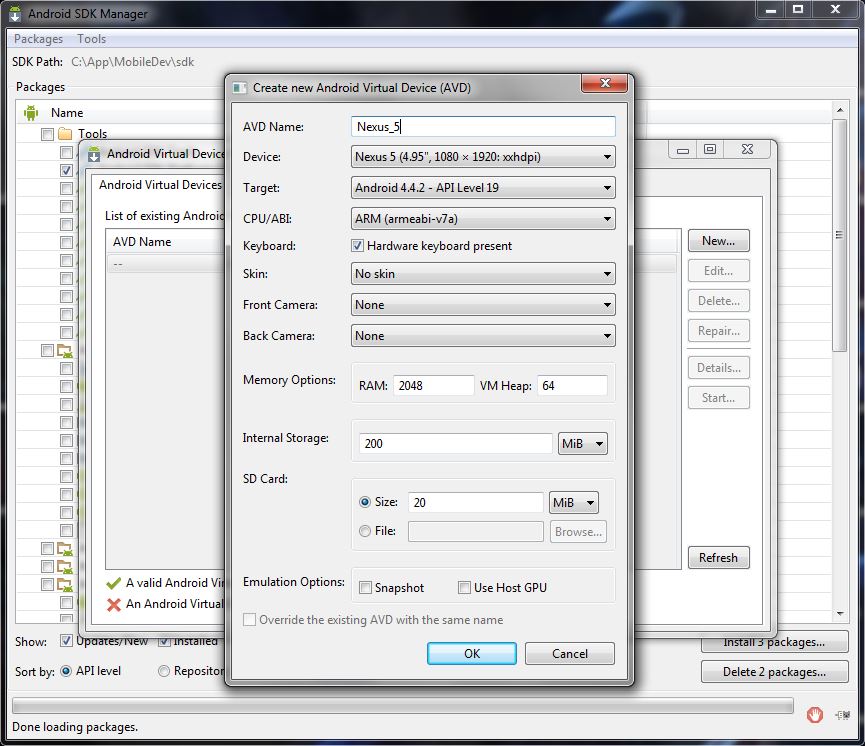Select Sort by Repository radio button
The width and height of the screenshot is (865, 746).
[164, 671]
